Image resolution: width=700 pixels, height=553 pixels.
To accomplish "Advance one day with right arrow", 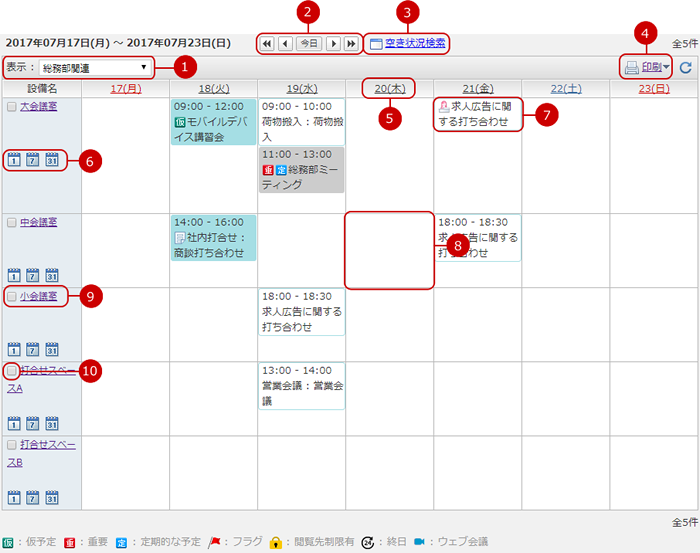I will [333, 44].
